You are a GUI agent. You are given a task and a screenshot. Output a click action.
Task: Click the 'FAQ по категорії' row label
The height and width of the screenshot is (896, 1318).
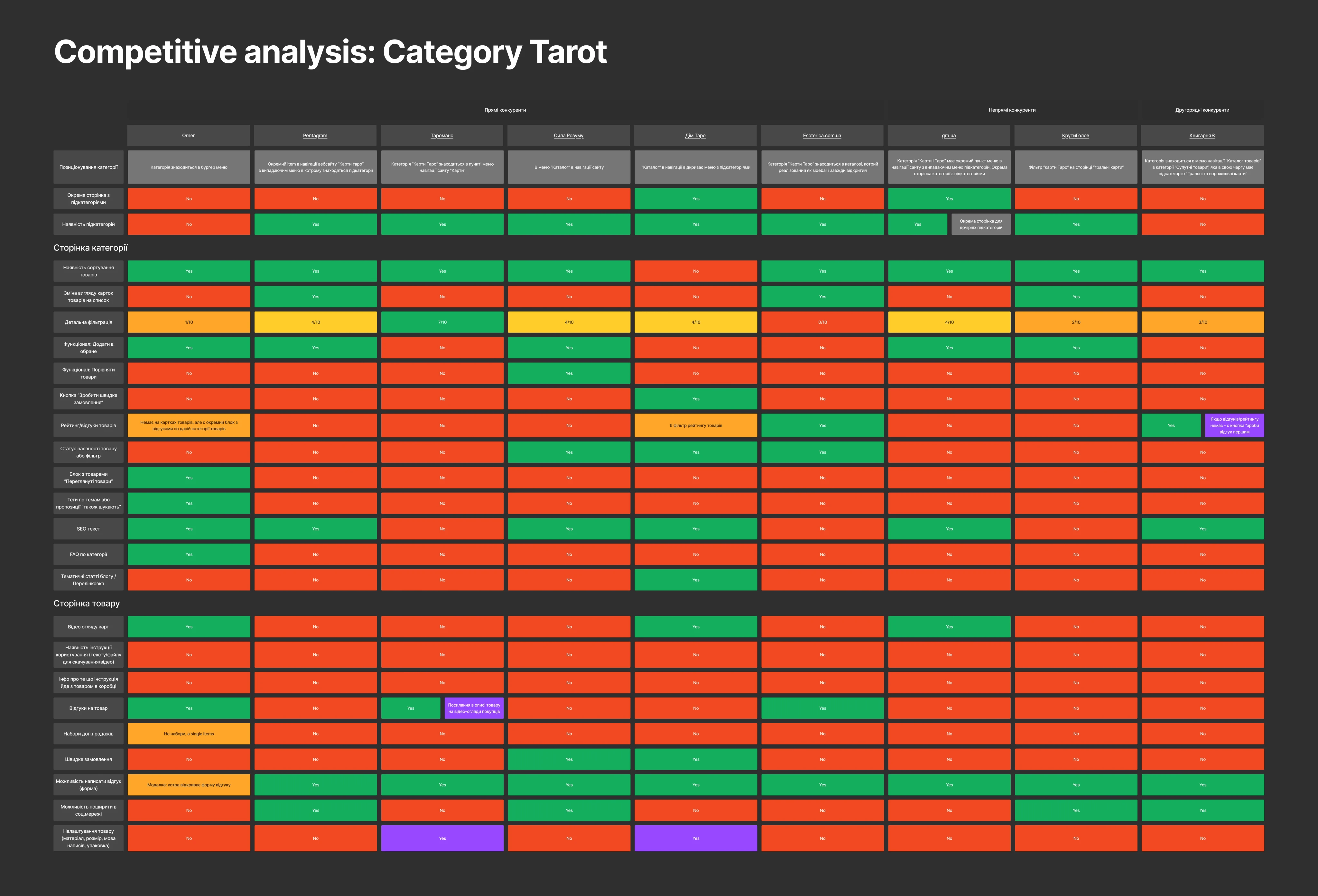88,554
